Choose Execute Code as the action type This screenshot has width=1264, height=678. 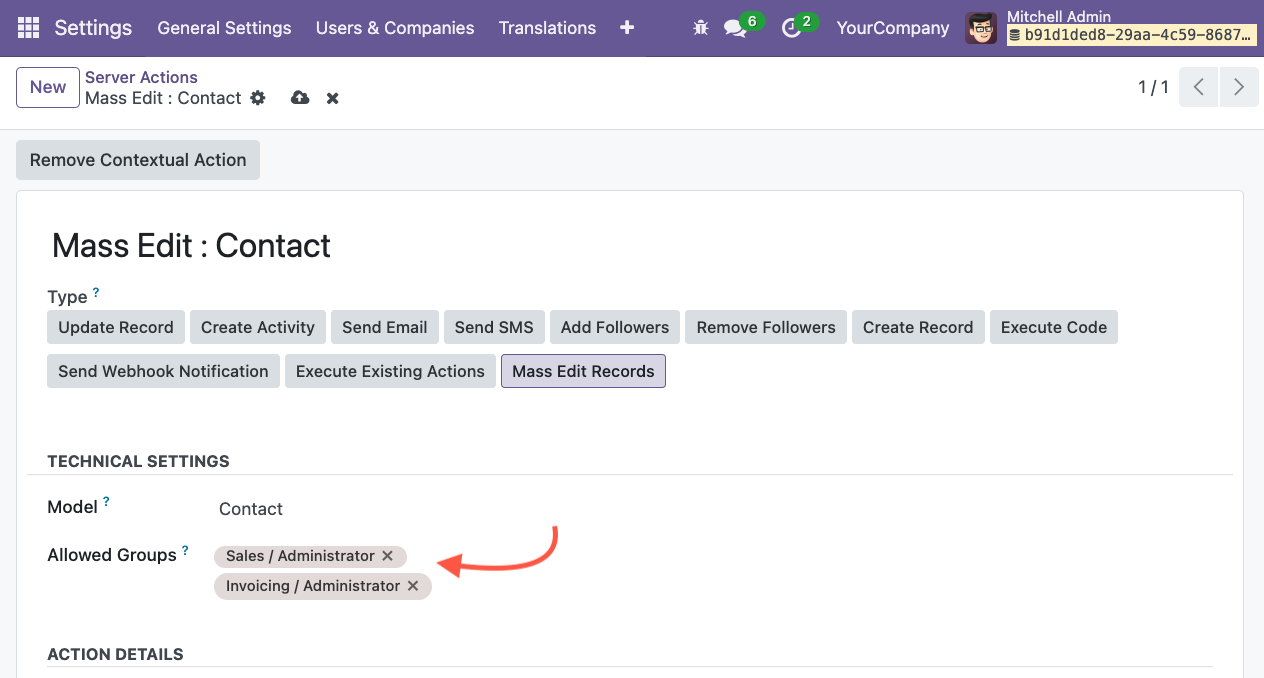point(1053,327)
